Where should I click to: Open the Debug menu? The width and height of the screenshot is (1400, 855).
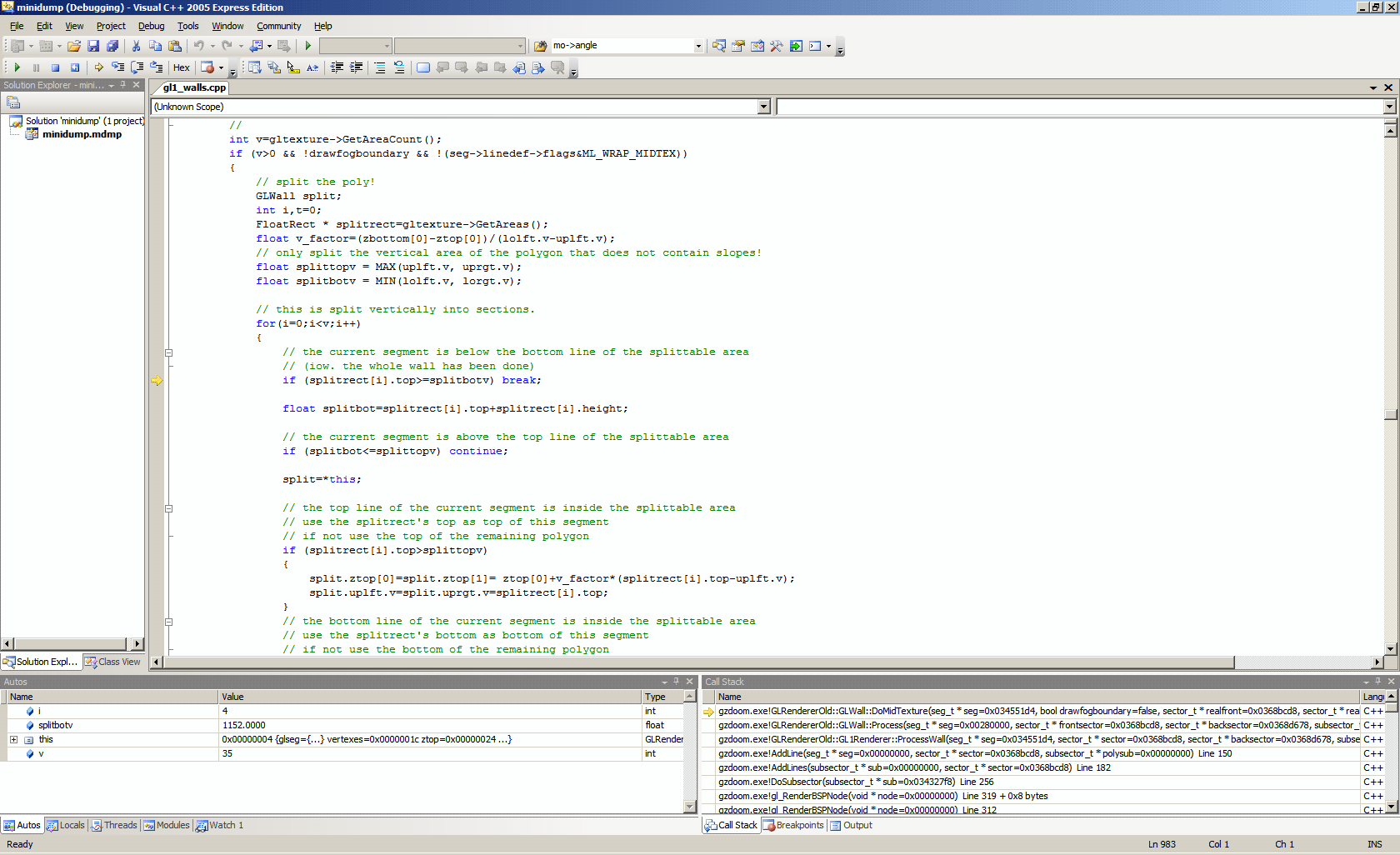click(152, 26)
